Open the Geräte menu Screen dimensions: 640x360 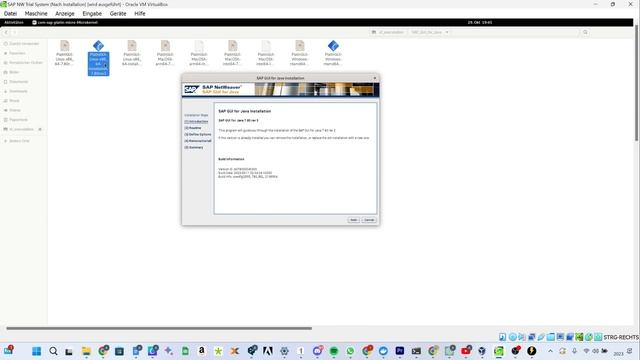coord(118,13)
